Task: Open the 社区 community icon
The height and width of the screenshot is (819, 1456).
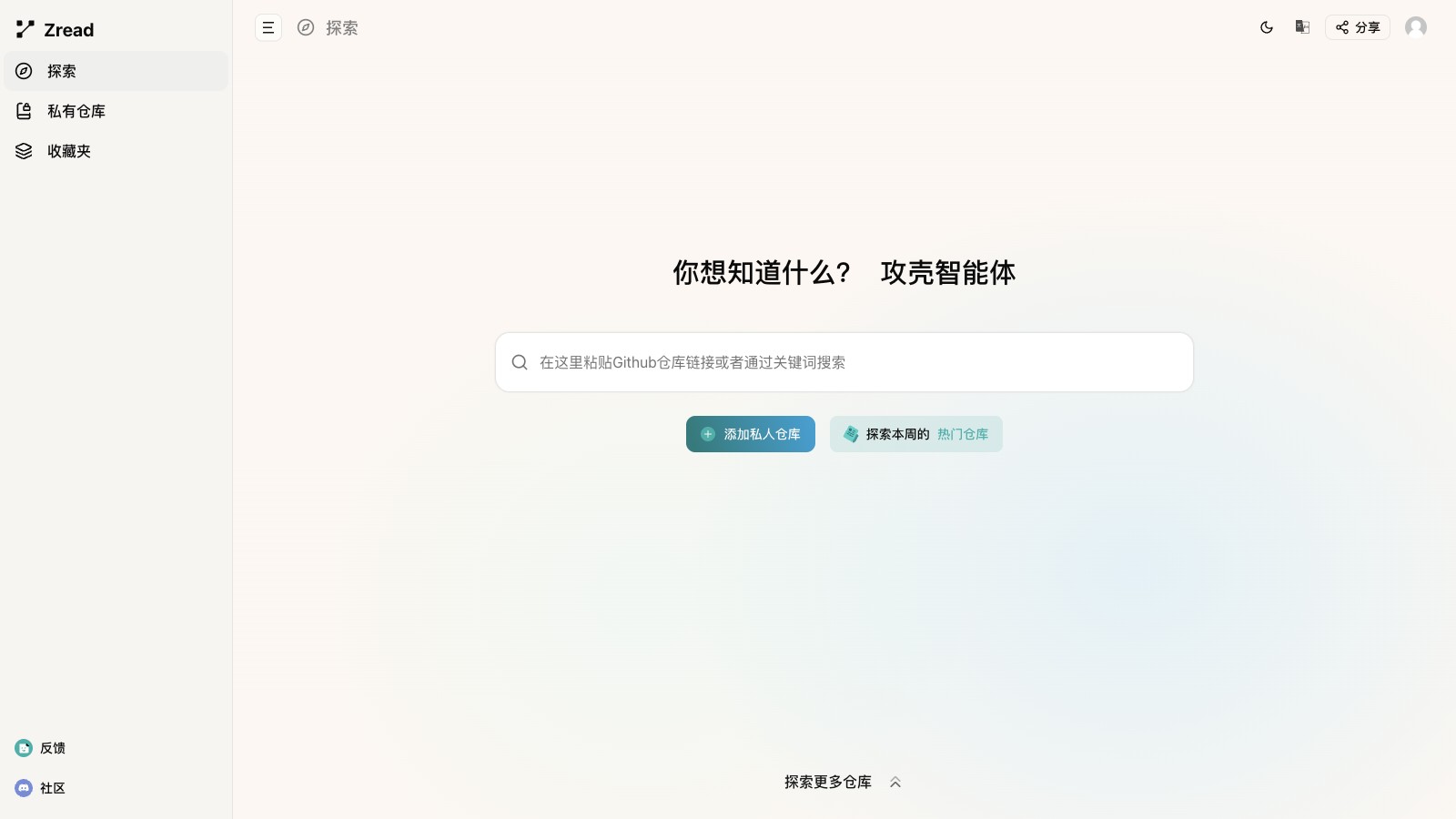Action: point(24,788)
